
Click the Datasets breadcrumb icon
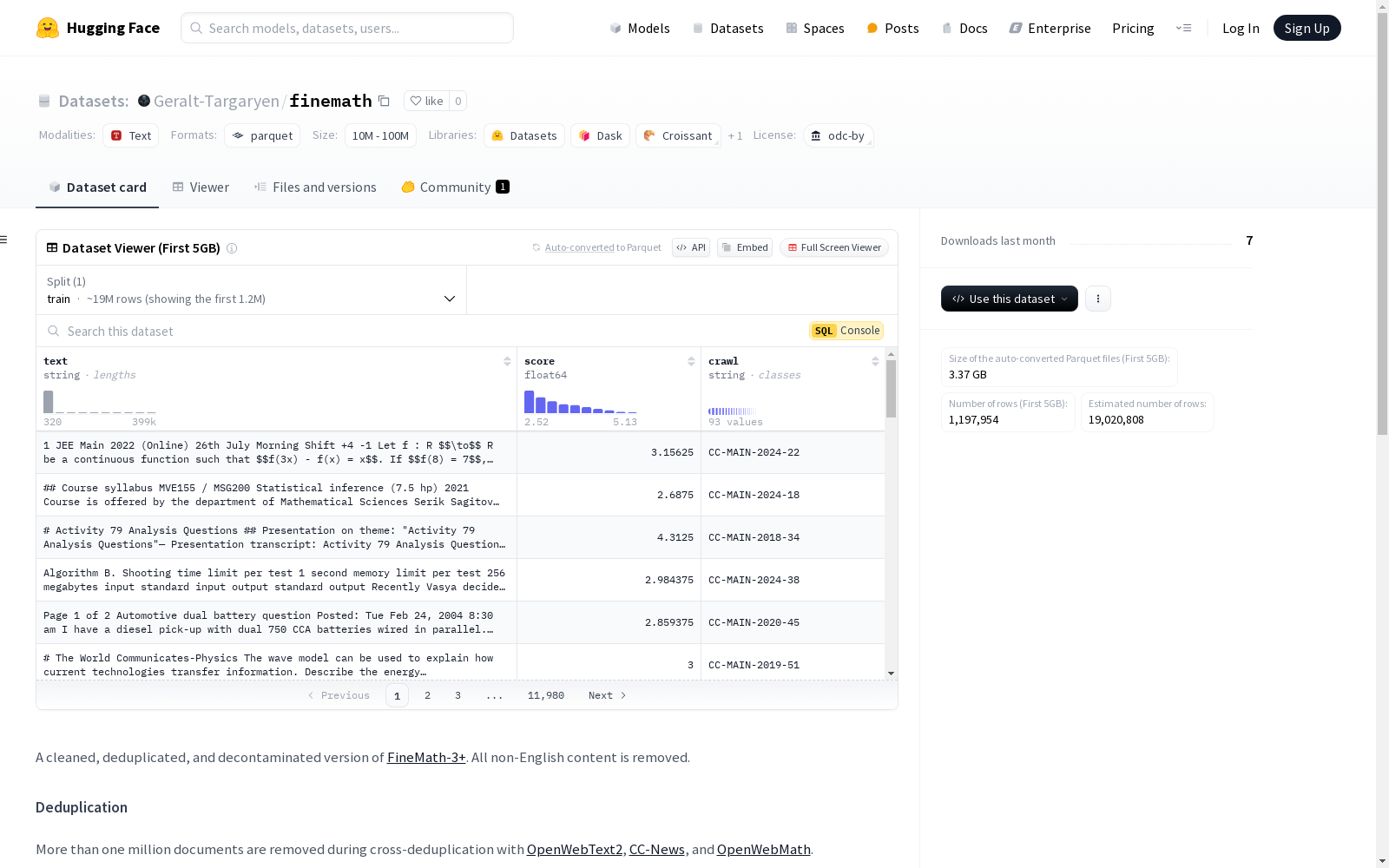[44, 102]
